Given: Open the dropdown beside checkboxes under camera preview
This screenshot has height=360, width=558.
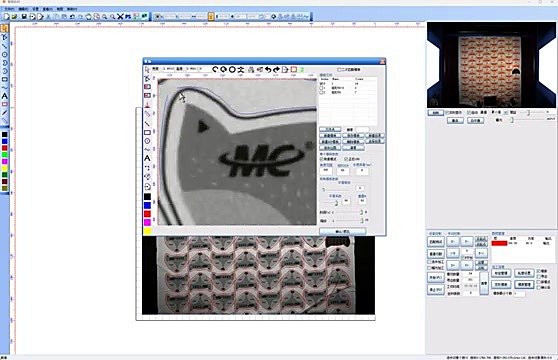Looking at the screenshot, I should [505, 112].
